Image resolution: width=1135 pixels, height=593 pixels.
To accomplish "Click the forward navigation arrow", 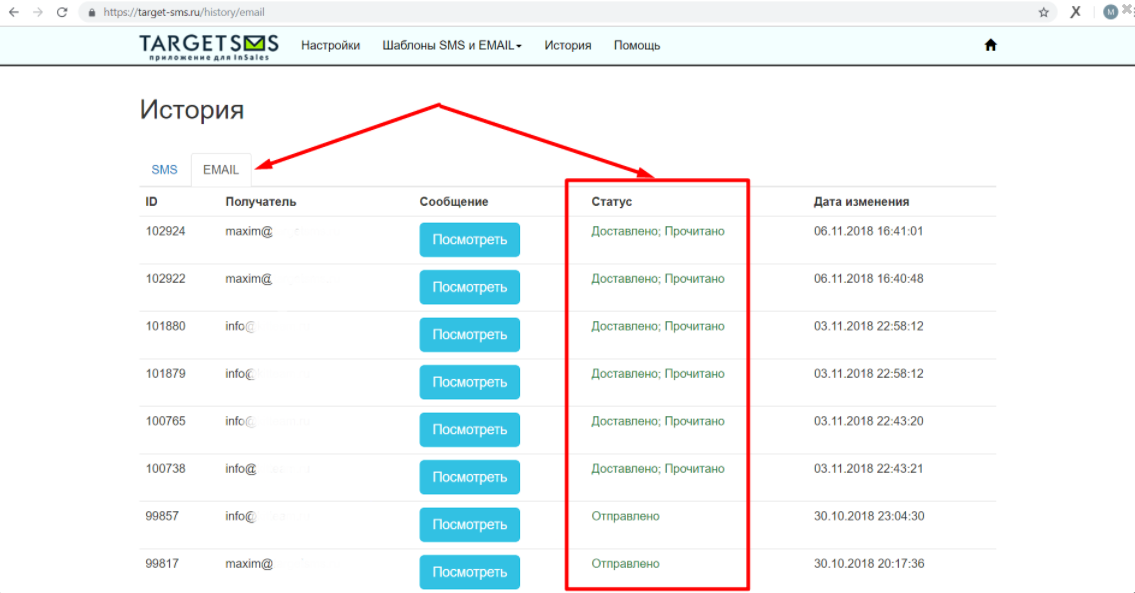I will click(x=38, y=13).
